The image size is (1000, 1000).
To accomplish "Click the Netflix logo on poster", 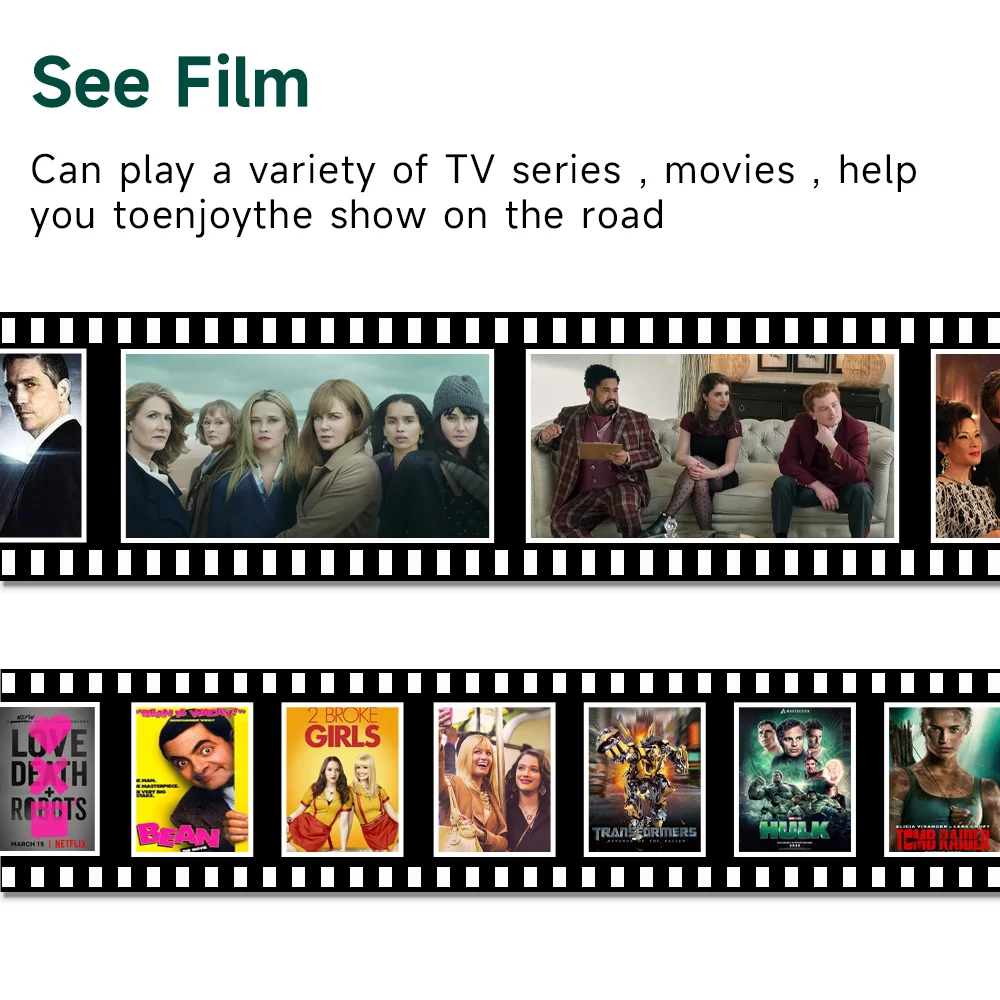I will 71,844.
